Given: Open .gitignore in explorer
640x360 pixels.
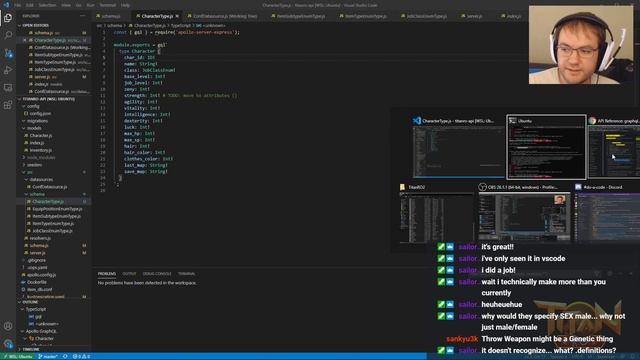Looking at the screenshot, I should (x=54, y=260).
